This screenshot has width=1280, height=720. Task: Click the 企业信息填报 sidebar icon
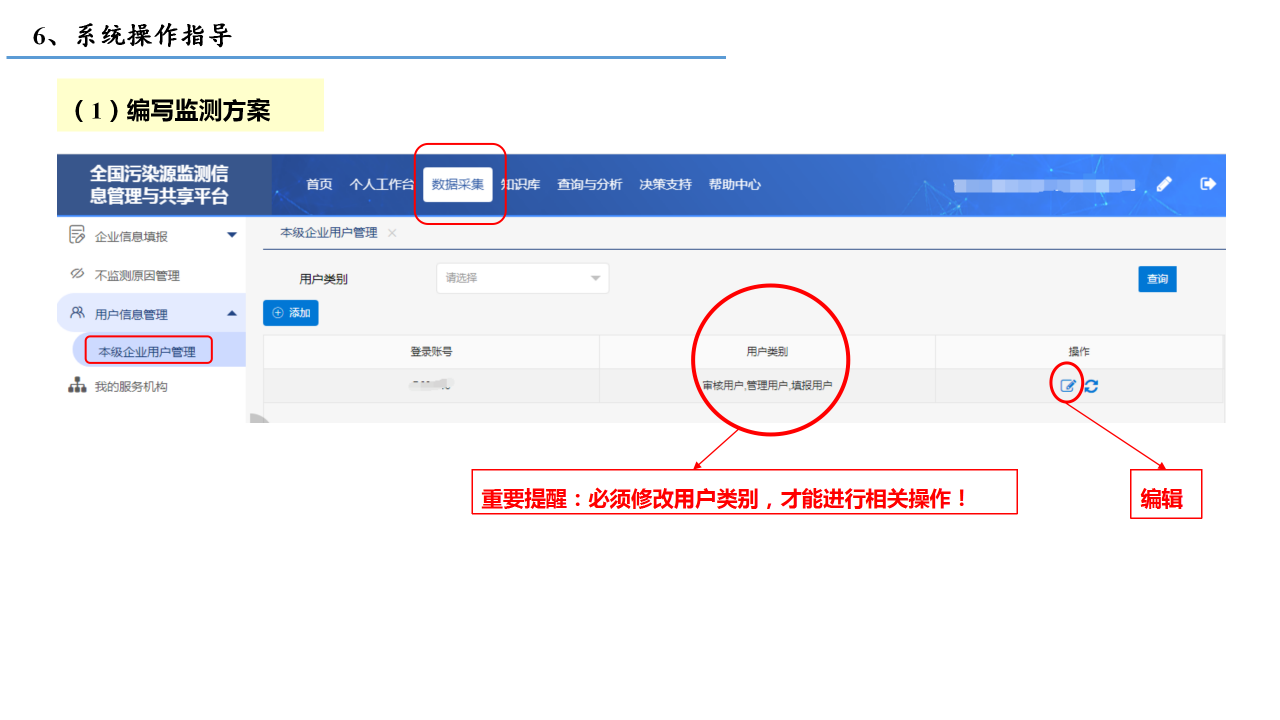pos(77,235)
